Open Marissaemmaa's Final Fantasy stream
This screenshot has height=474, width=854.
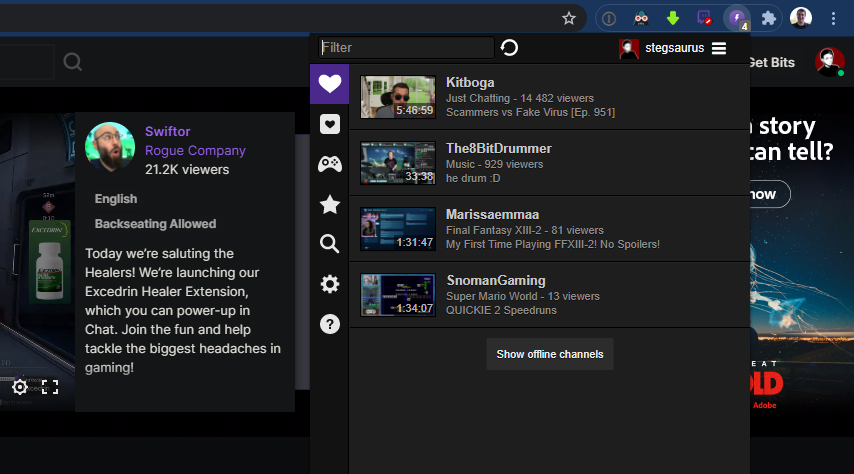pos(552,229)
